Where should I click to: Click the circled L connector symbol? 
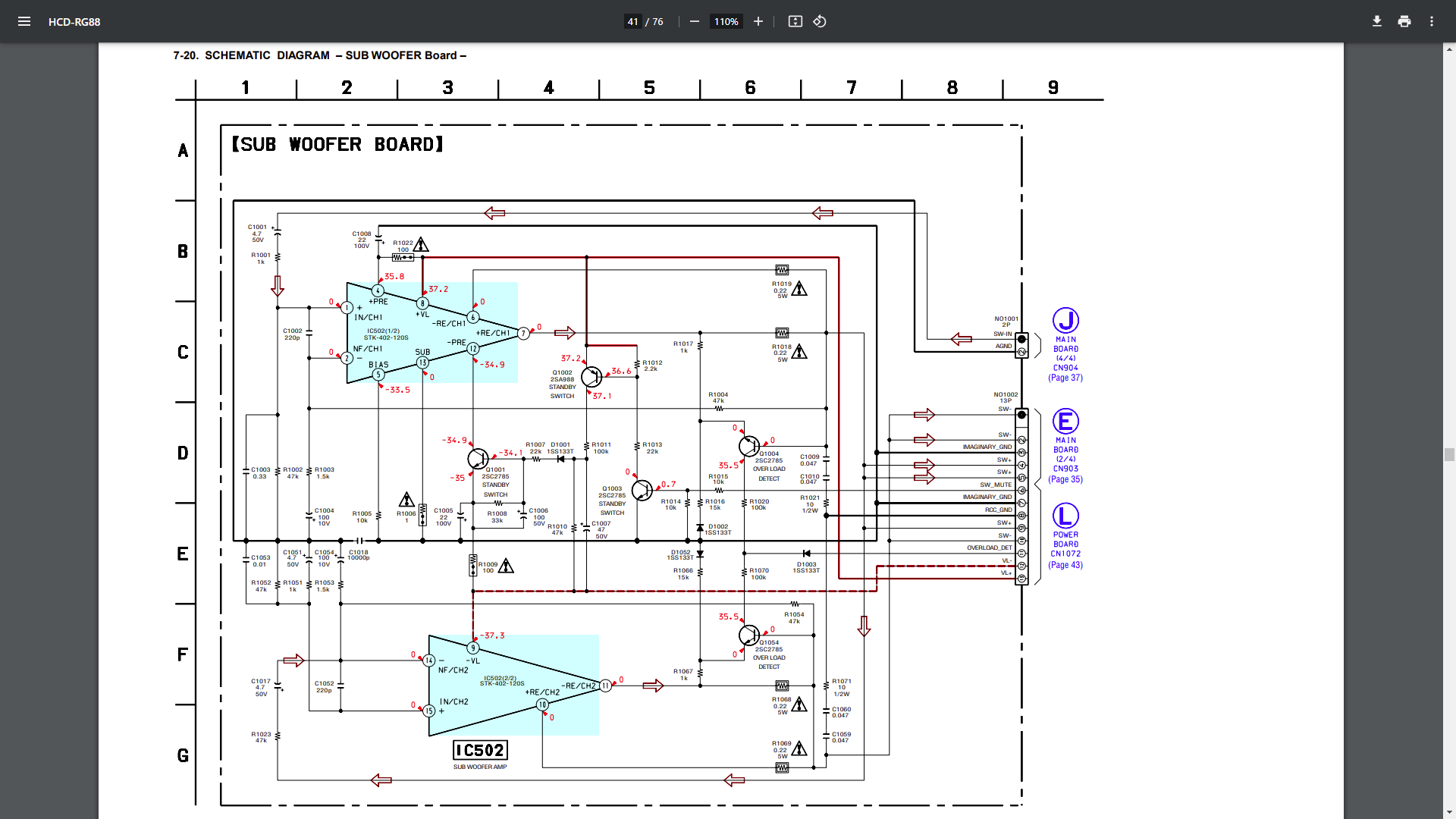point(1065,516)
